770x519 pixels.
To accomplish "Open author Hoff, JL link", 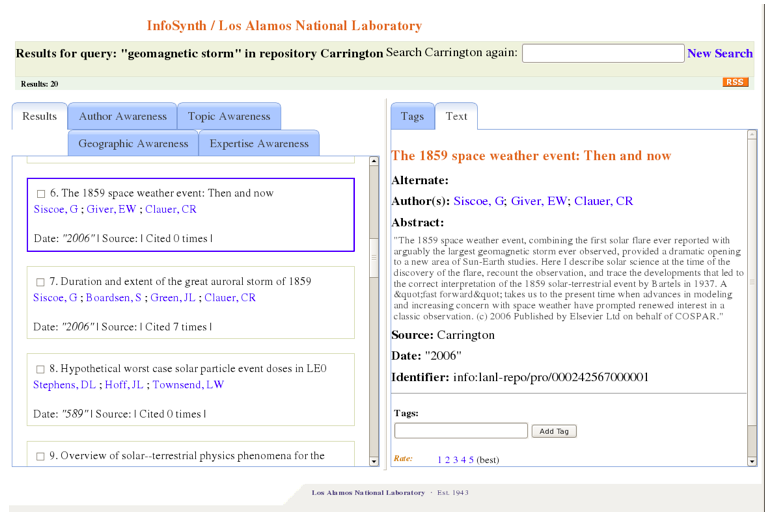I will point(124,385).
